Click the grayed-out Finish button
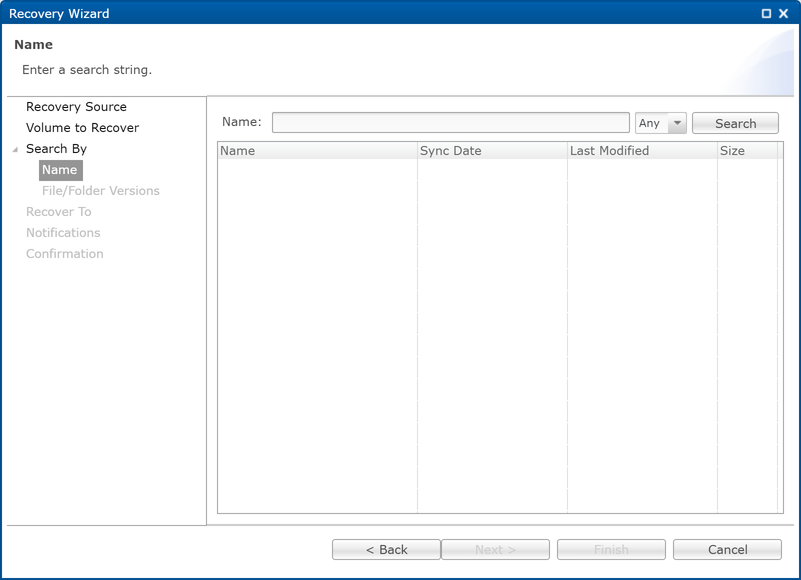Viewport: 801px width, 580px height. pyautogui.click(x=611, y=549)
